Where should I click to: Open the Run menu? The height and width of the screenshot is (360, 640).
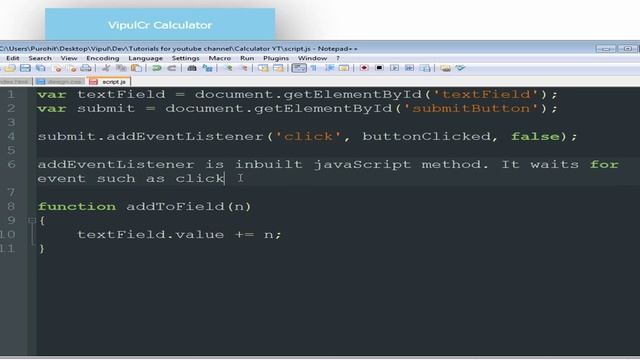point(247,58)
